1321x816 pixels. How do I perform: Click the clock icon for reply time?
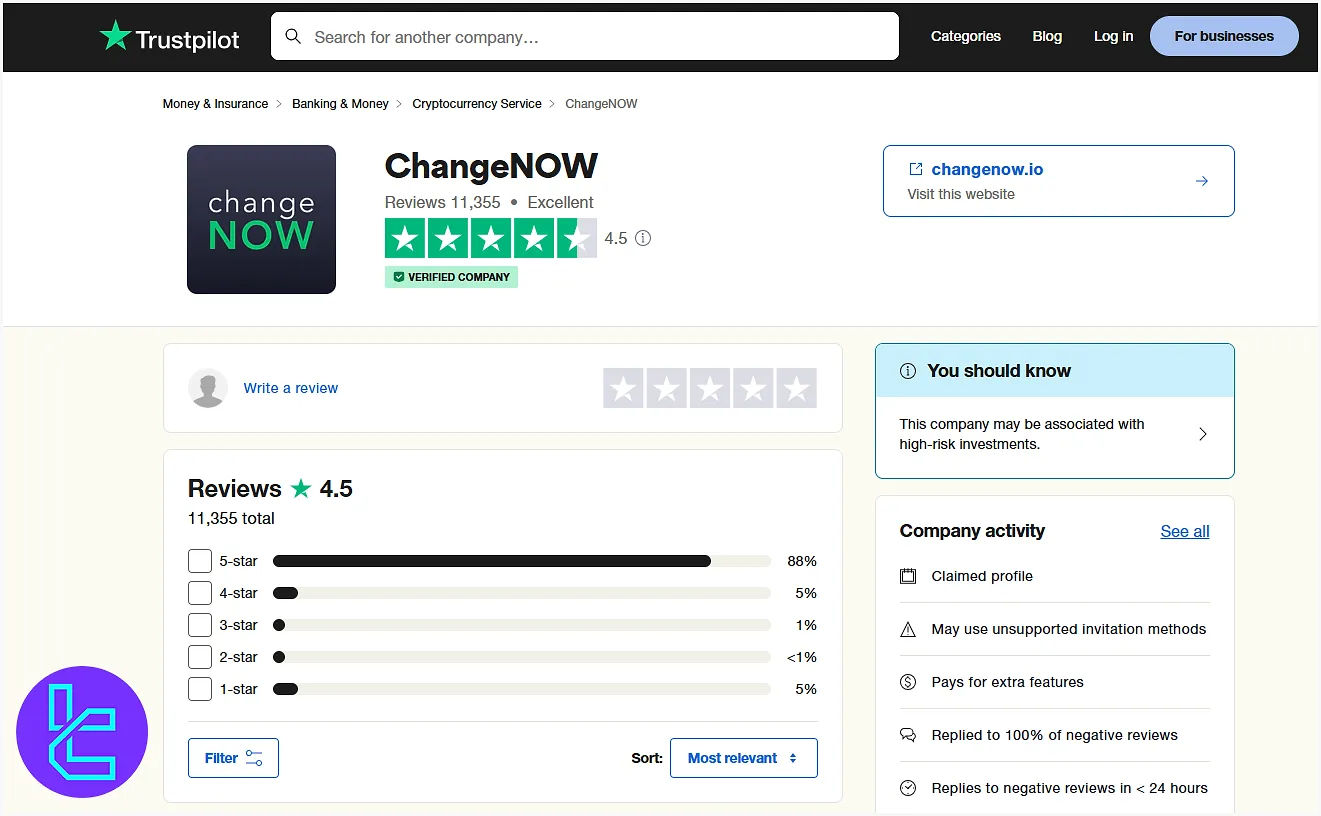(908, 788)
